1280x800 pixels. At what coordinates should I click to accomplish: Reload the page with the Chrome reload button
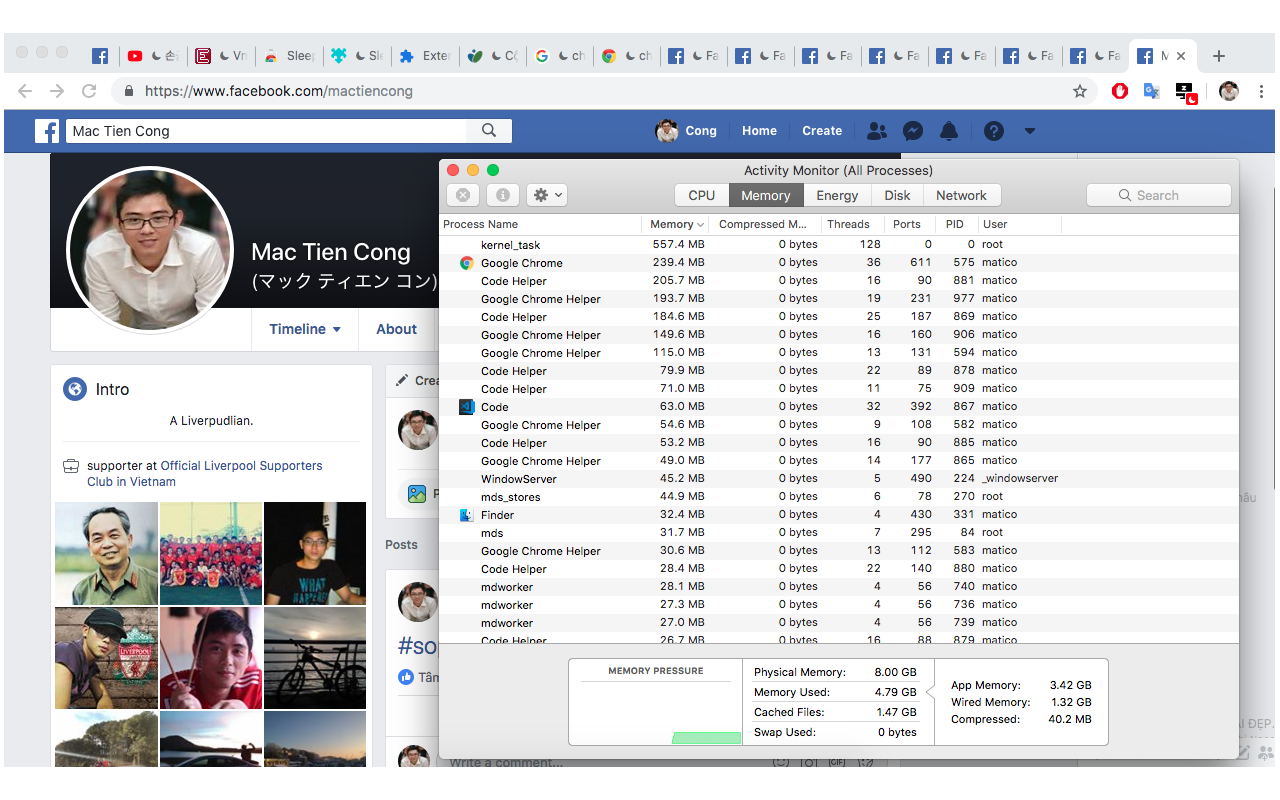click(89, 91)
